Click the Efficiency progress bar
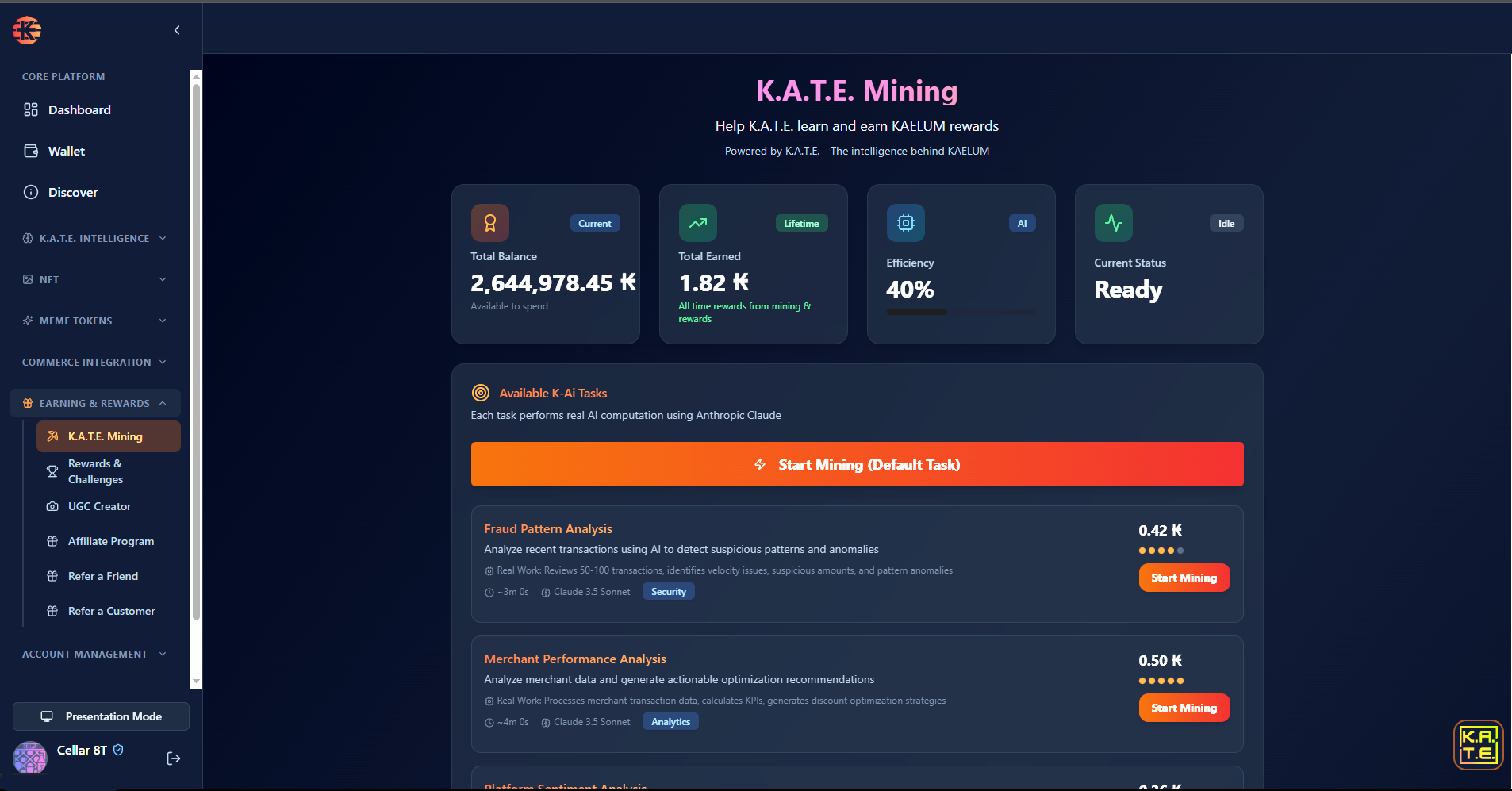This screenshot has height=791, width=1512. (961, 312)
